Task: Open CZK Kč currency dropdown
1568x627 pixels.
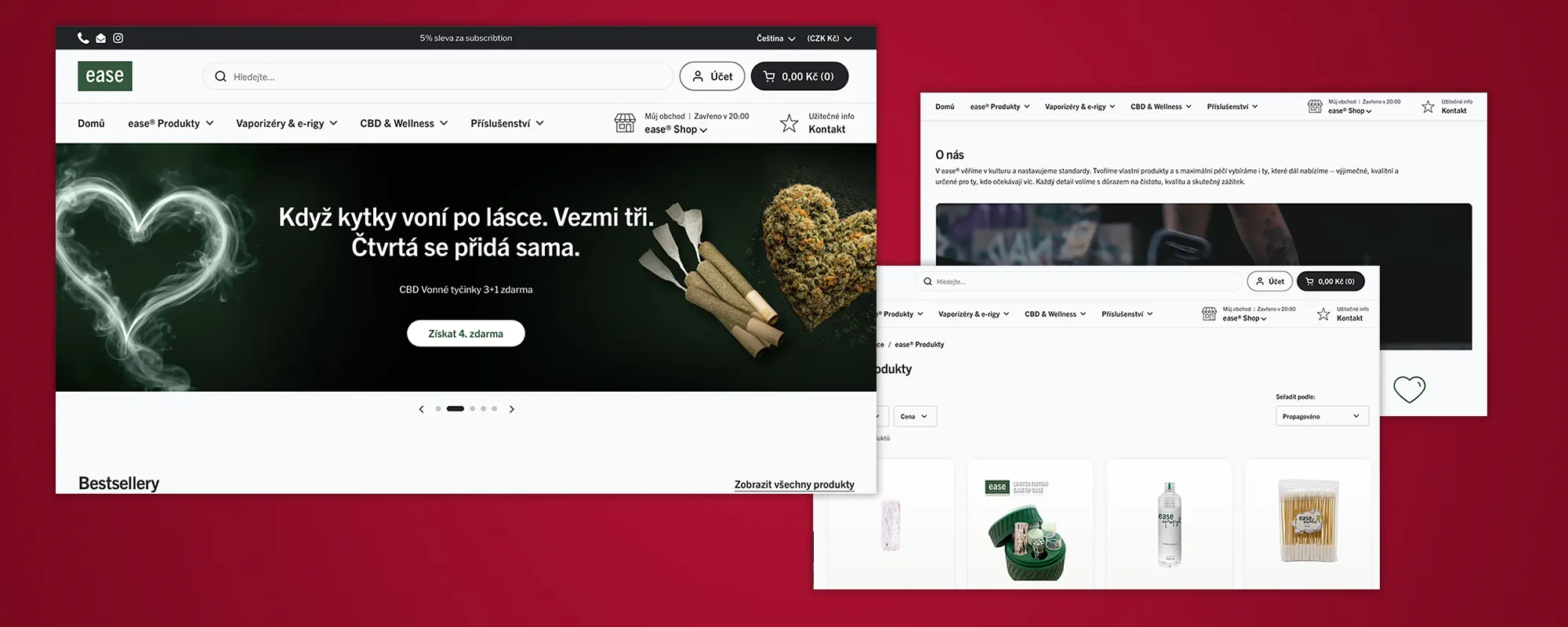Action: (x=829, y=38)
